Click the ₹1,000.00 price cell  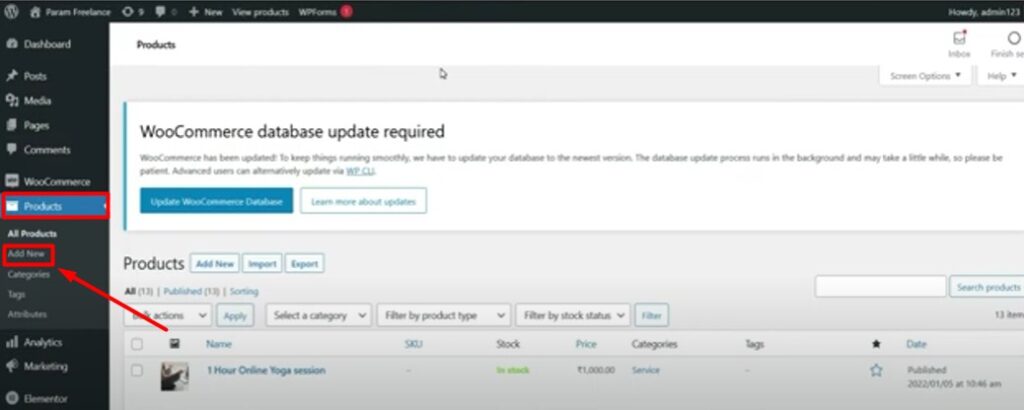tap(596, 370)
